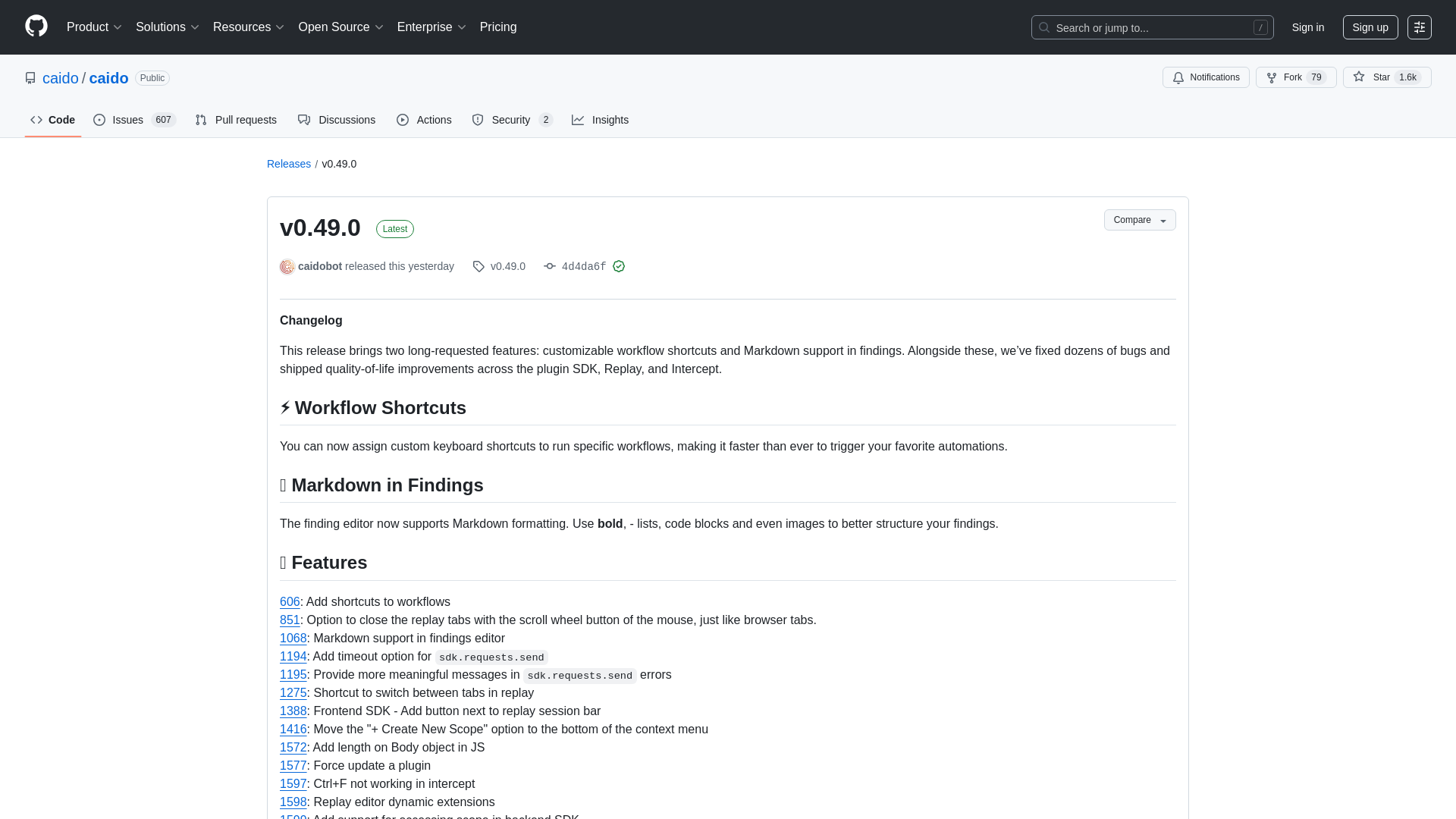
Task: Open issue 1598 link
Action: pyautogui.click(x=293, y=802)
